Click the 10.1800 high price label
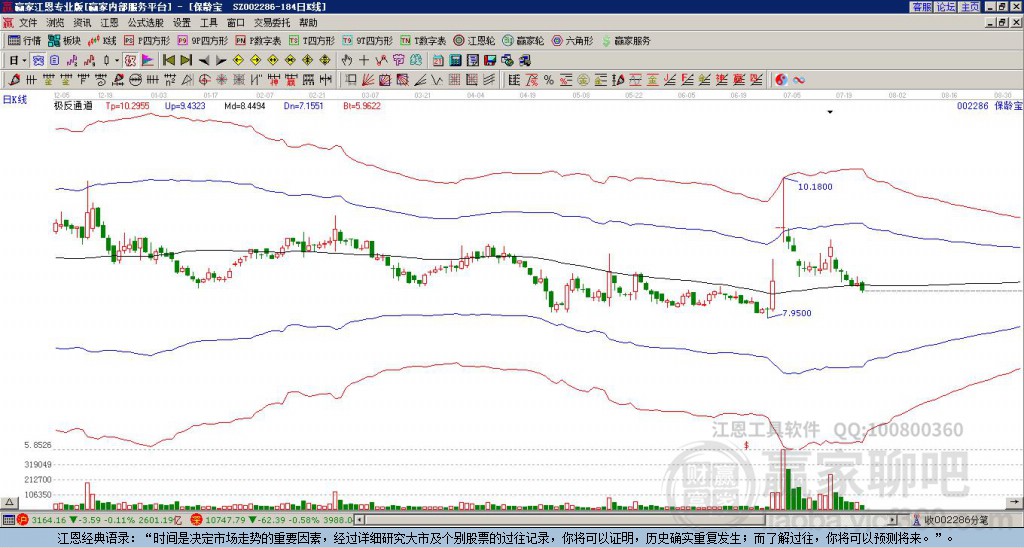Viewport: 1024px width, 548px height. pos(815,187)
